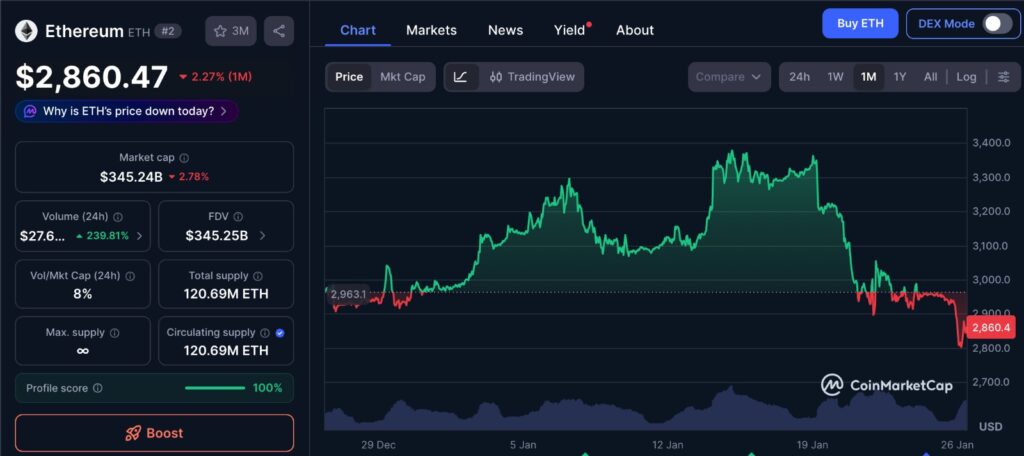
Task: Click Vol/Mkt Cap (24h) info icon
Action: click(130, 276)
